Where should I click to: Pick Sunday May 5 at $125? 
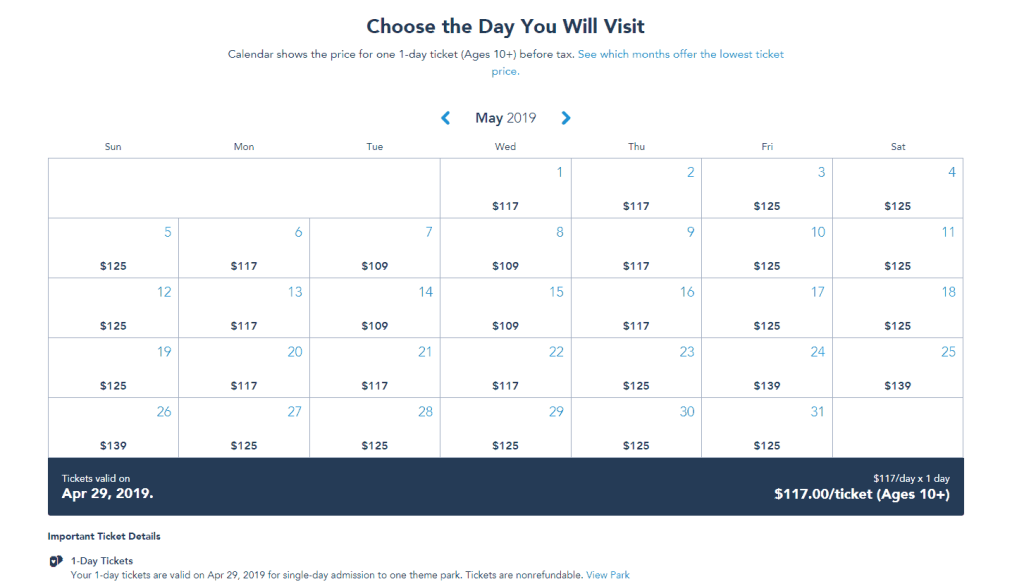(113, 248)
